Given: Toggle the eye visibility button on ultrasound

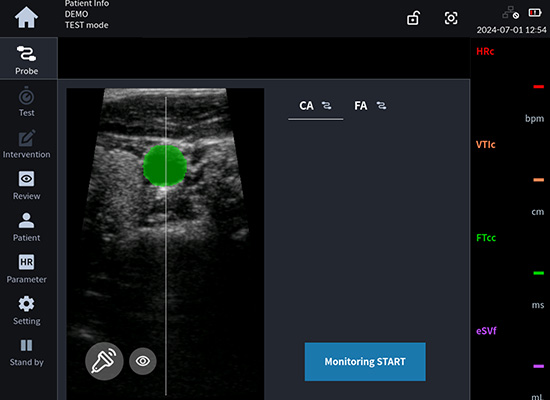Looking at the screenshot, I should pyautogui.click(x=143, y=361).
